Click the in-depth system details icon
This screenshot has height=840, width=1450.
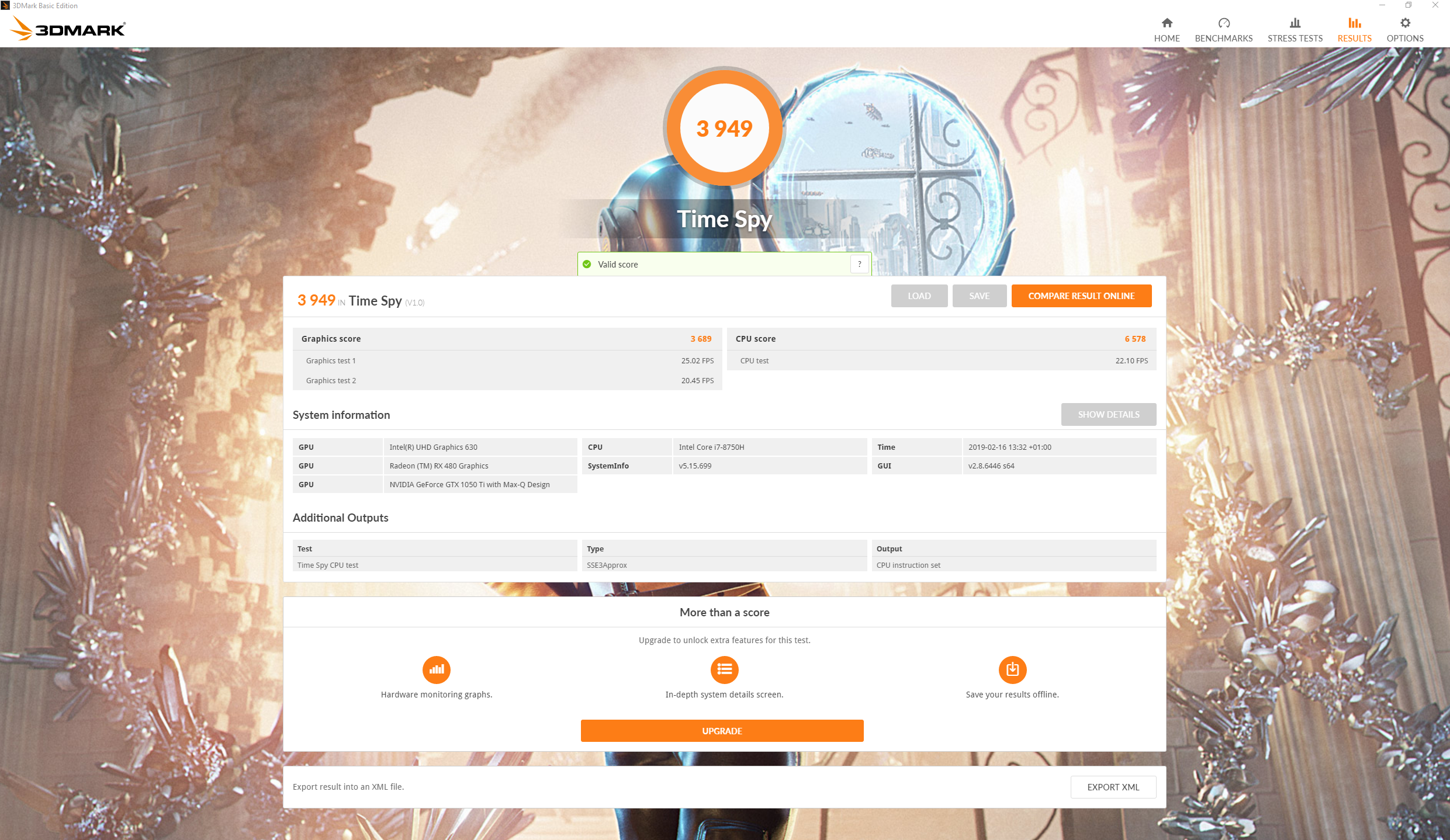(724, 669)
